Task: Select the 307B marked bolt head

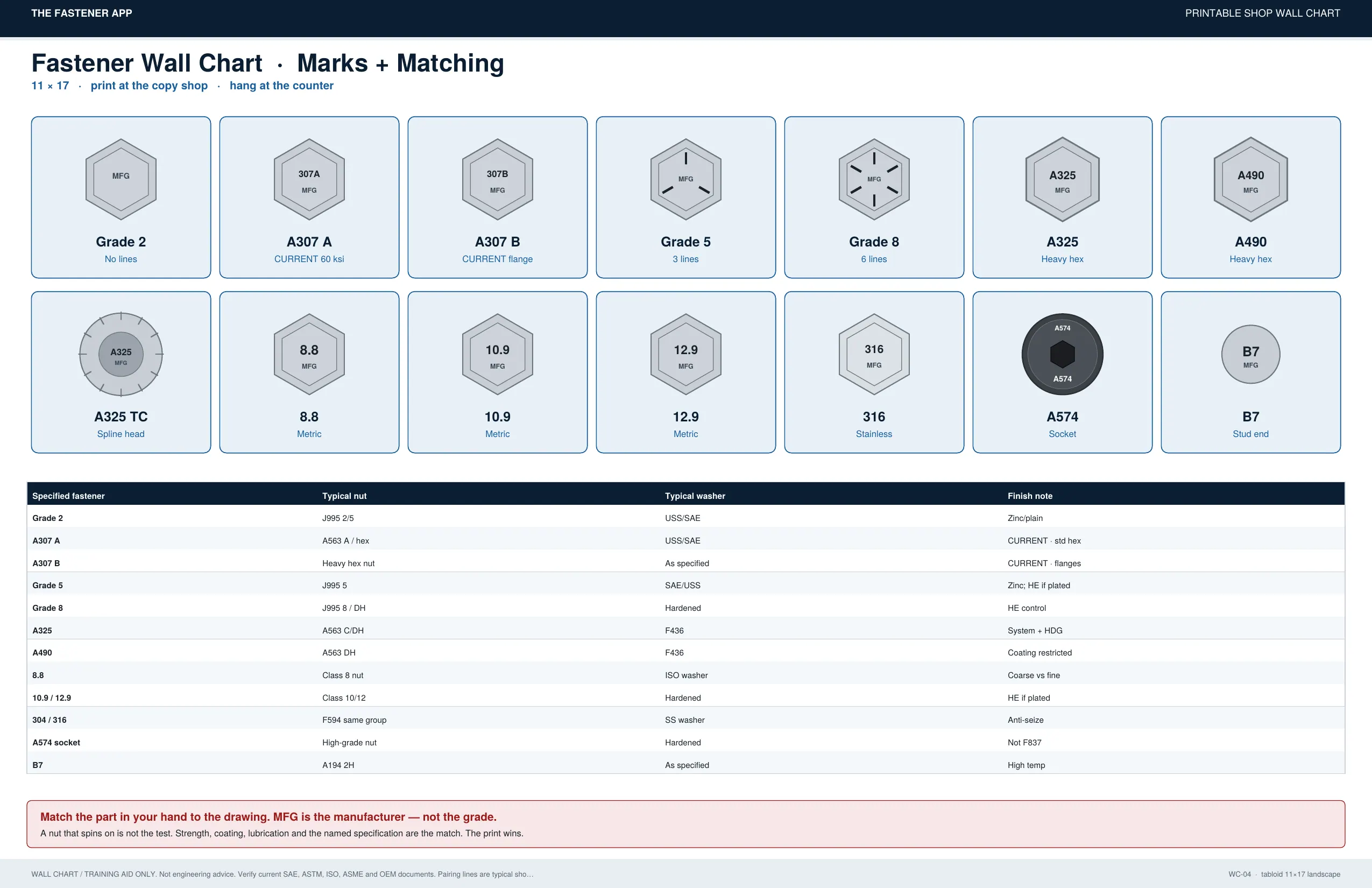Action: (x=497, y=179)
